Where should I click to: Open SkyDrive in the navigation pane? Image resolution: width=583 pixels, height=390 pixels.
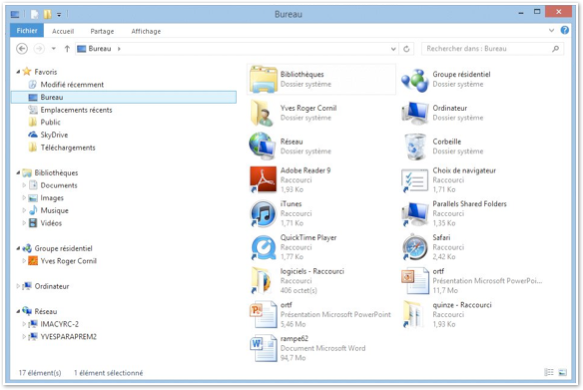54,135
